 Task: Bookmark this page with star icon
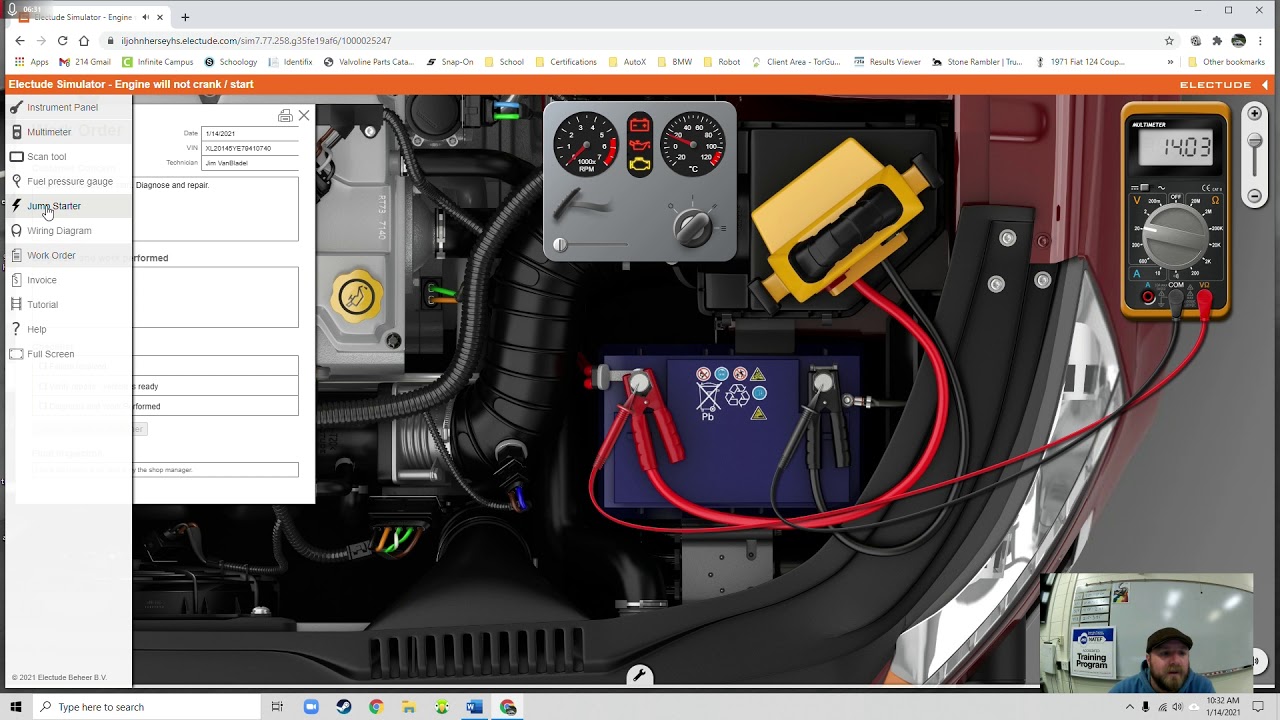pos(1169,41)
